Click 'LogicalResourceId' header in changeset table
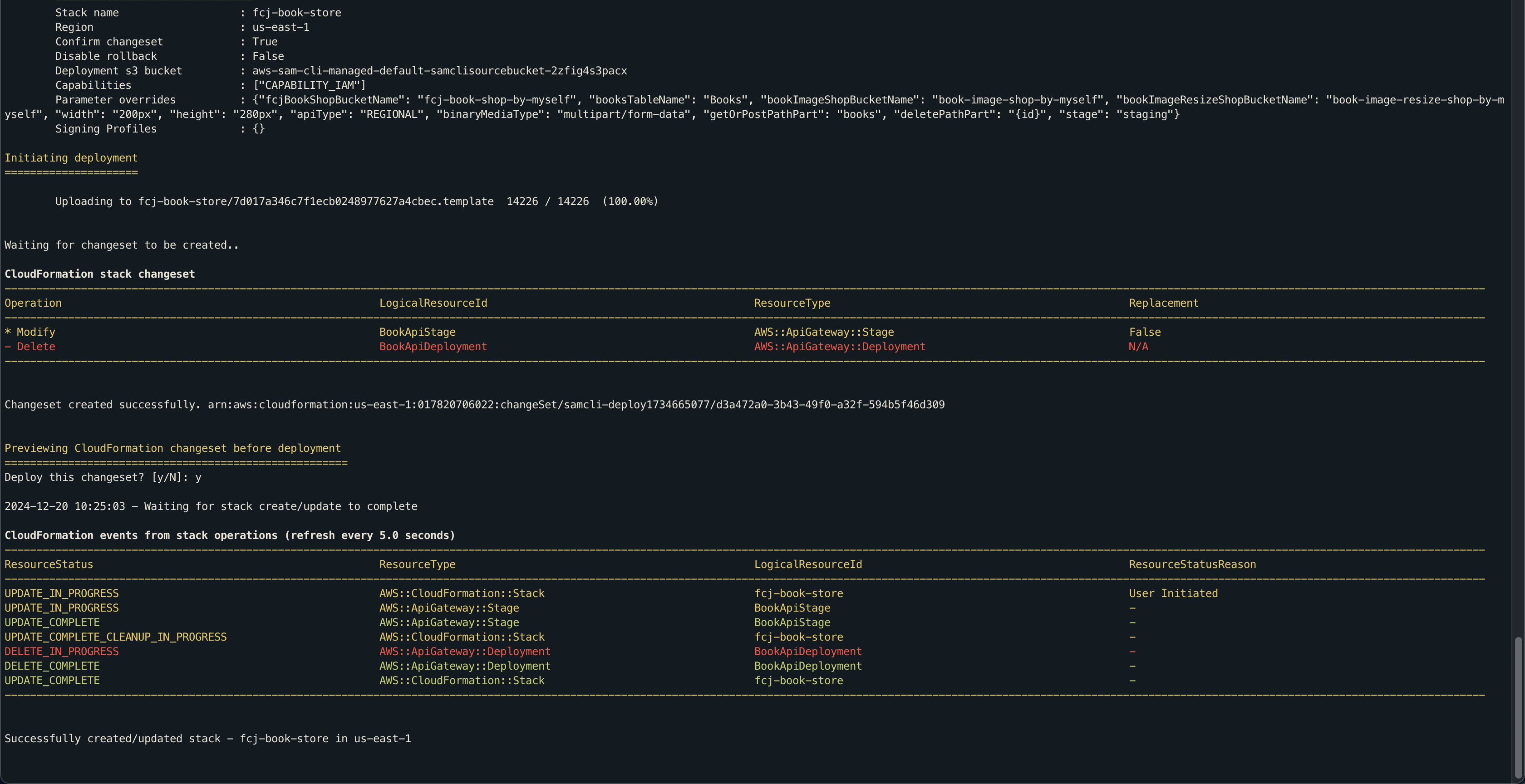The height and width of the screenshot is (784, 1525). pyautogui.click(x=433, y=303)
